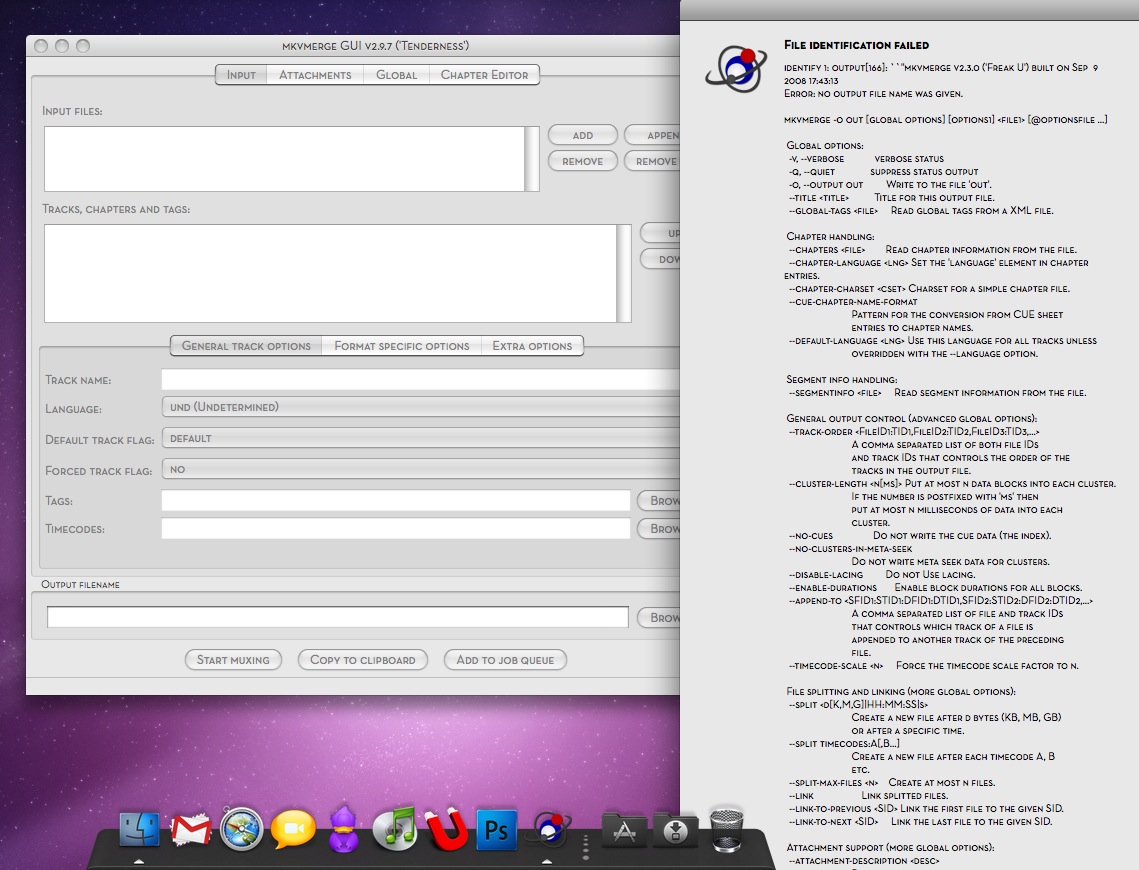The image size is (1139, 870).
Task: Switch to the Input tab
Action: click(x=241, y=75)
